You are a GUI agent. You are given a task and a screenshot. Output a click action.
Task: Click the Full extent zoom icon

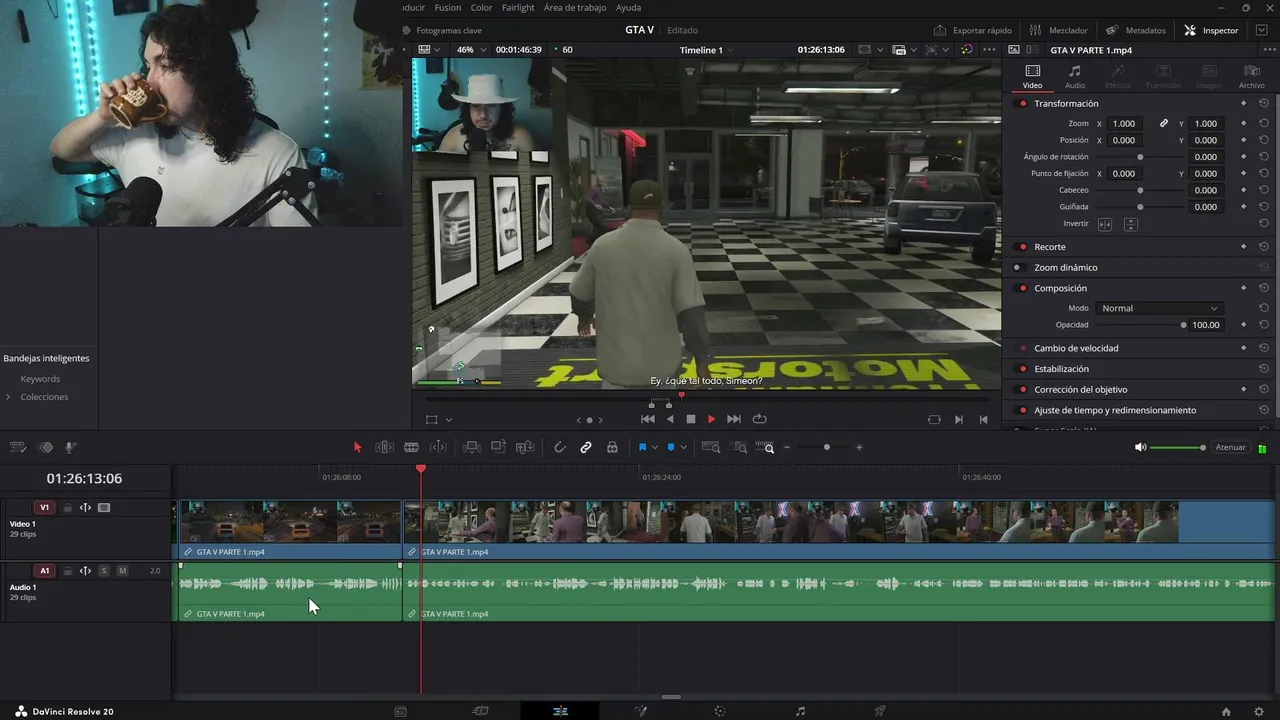pyautogui.click(x=711, y=447)
